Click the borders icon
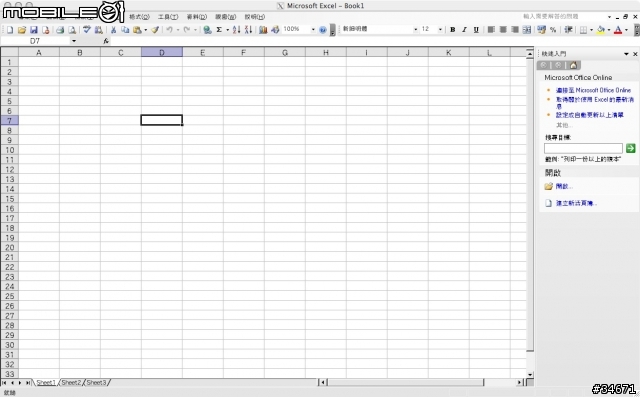Image resolution: width=640 pixels, height=397 pixels. pyautogui.click(x=583, y=30)
